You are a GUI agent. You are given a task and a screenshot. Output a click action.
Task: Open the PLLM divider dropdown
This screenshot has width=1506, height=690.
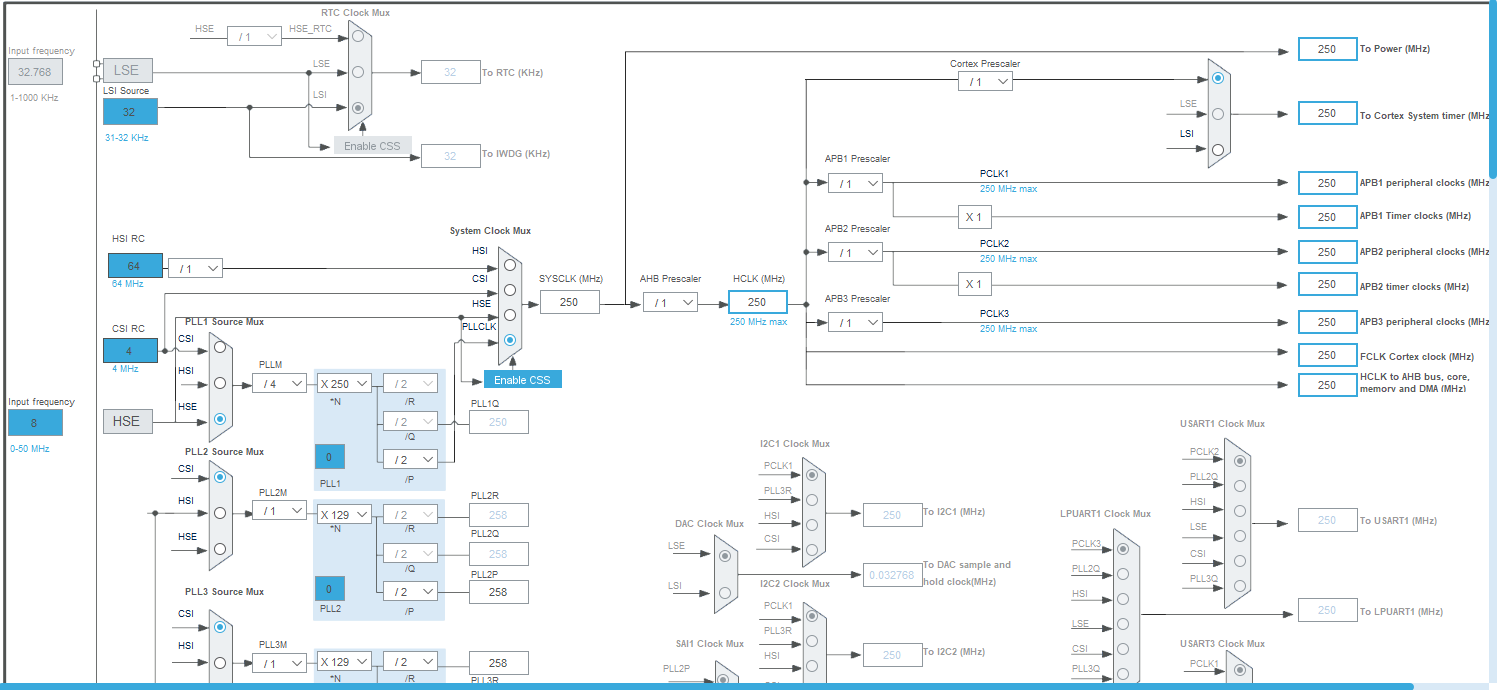click(279, 382)
